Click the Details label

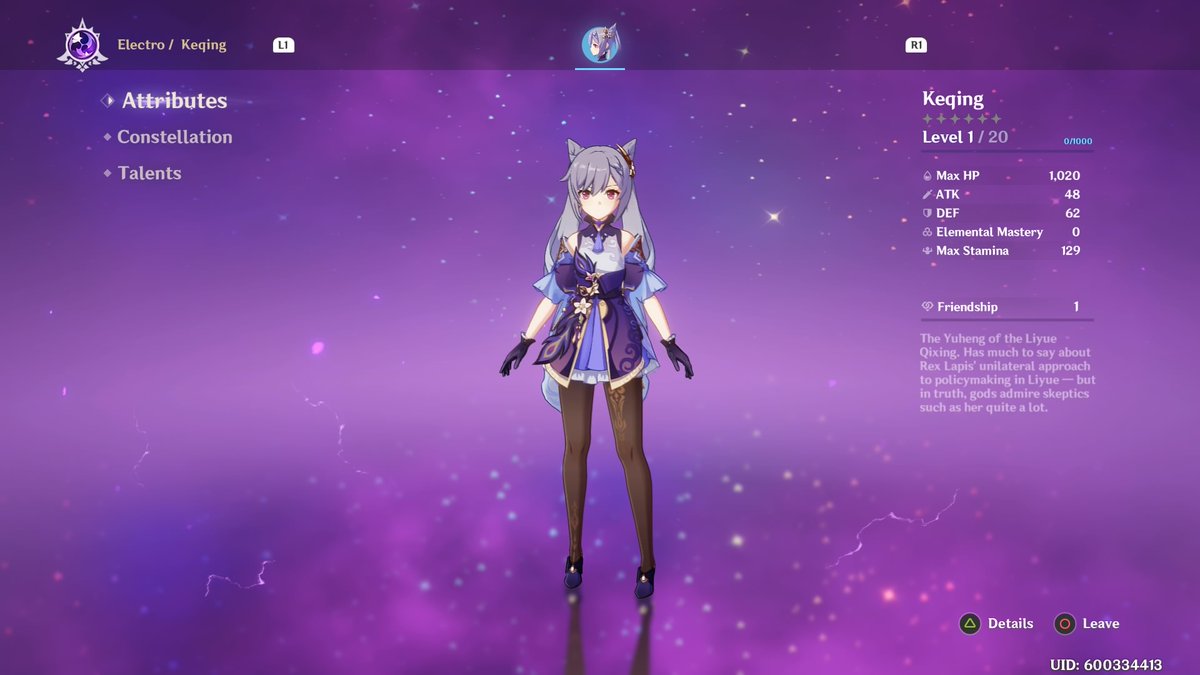point(1010,623)
